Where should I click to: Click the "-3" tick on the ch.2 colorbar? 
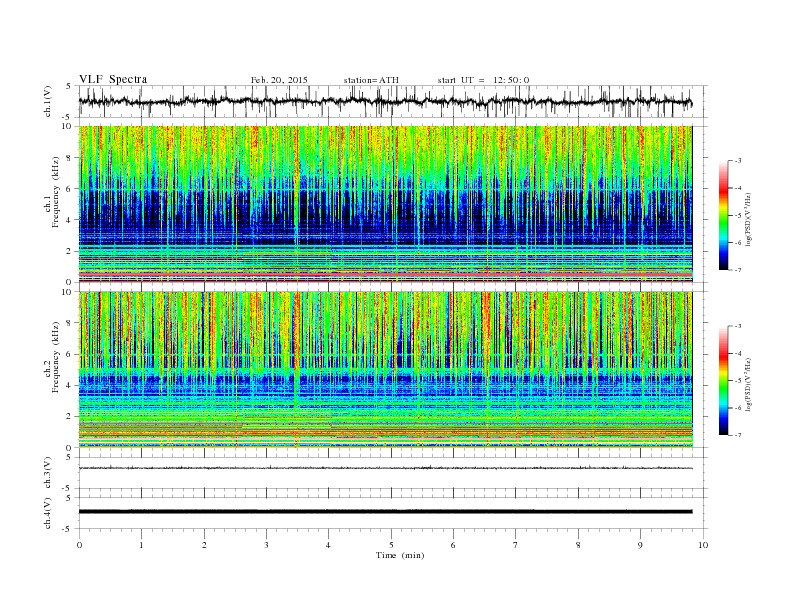pos(737,326)
